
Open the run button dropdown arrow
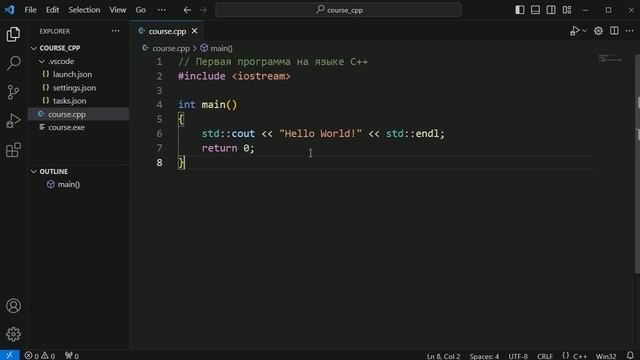(584, 31)
